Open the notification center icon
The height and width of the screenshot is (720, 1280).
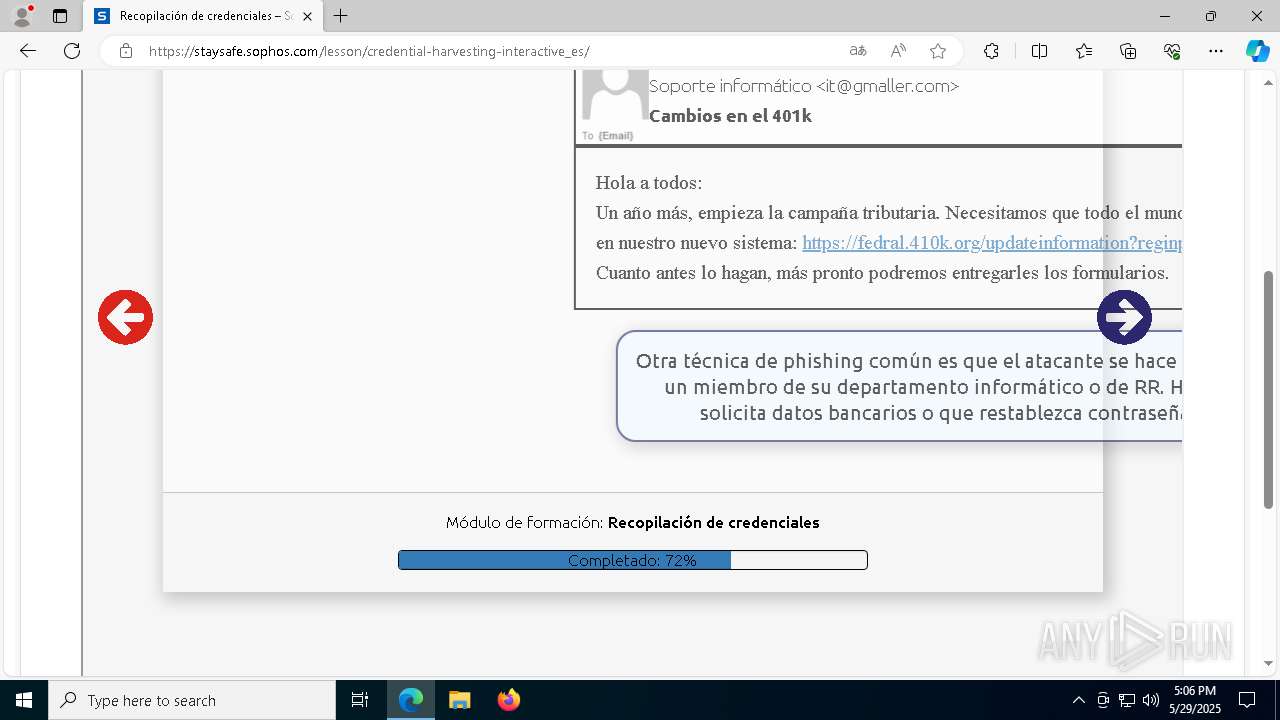coord(1247,700)
